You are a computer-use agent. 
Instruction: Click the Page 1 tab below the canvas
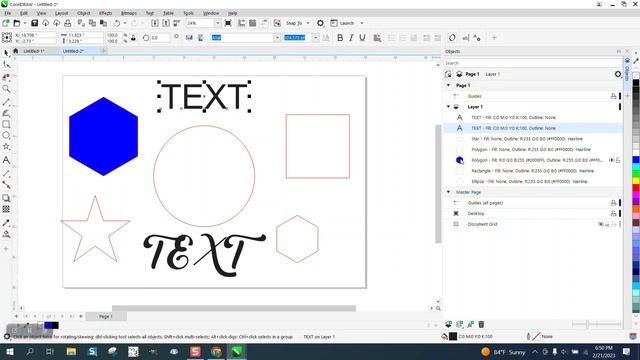(x=105, y=316)
